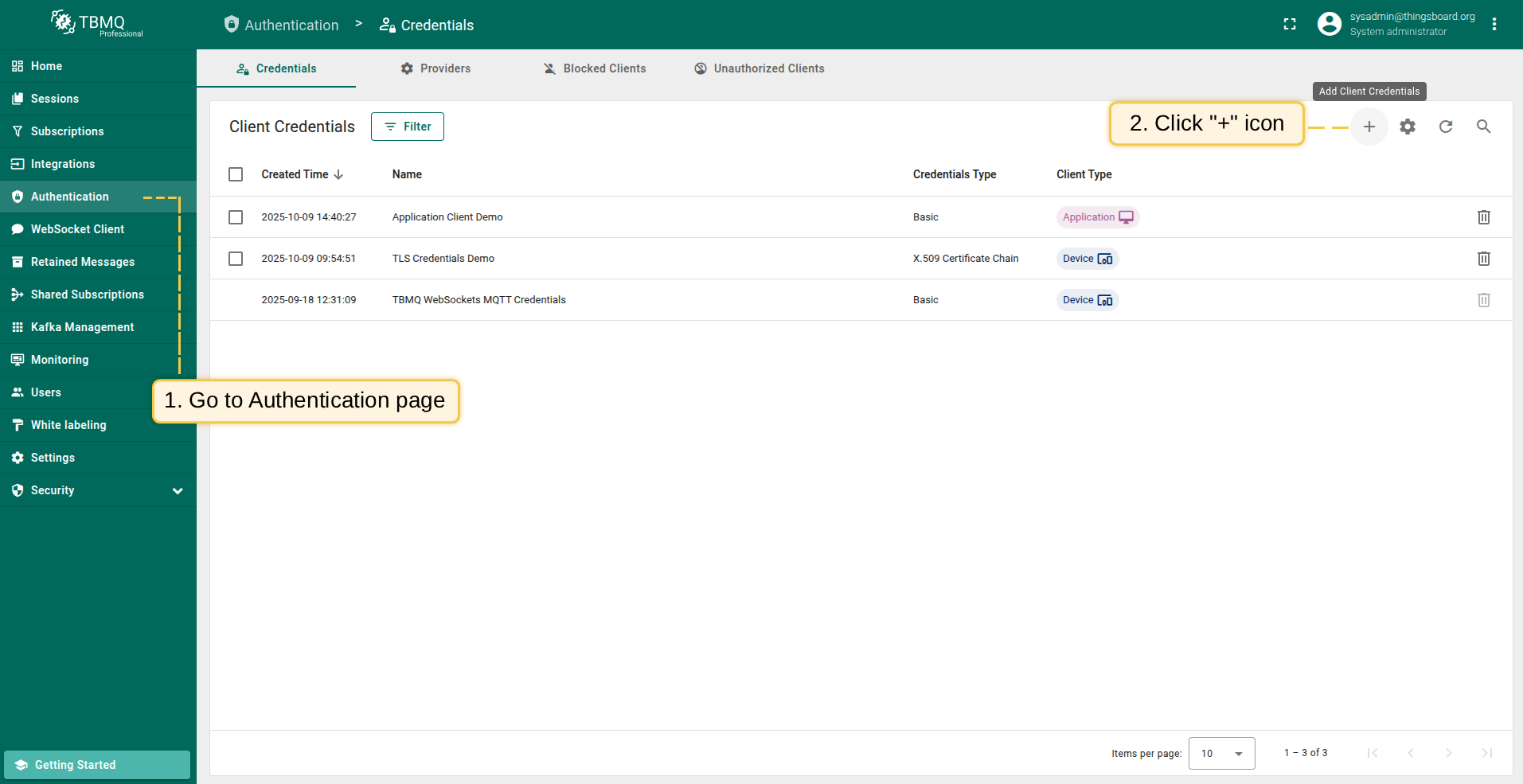
Task: Delete the TLS Credentials Demo row
Action: point(1483,259)
